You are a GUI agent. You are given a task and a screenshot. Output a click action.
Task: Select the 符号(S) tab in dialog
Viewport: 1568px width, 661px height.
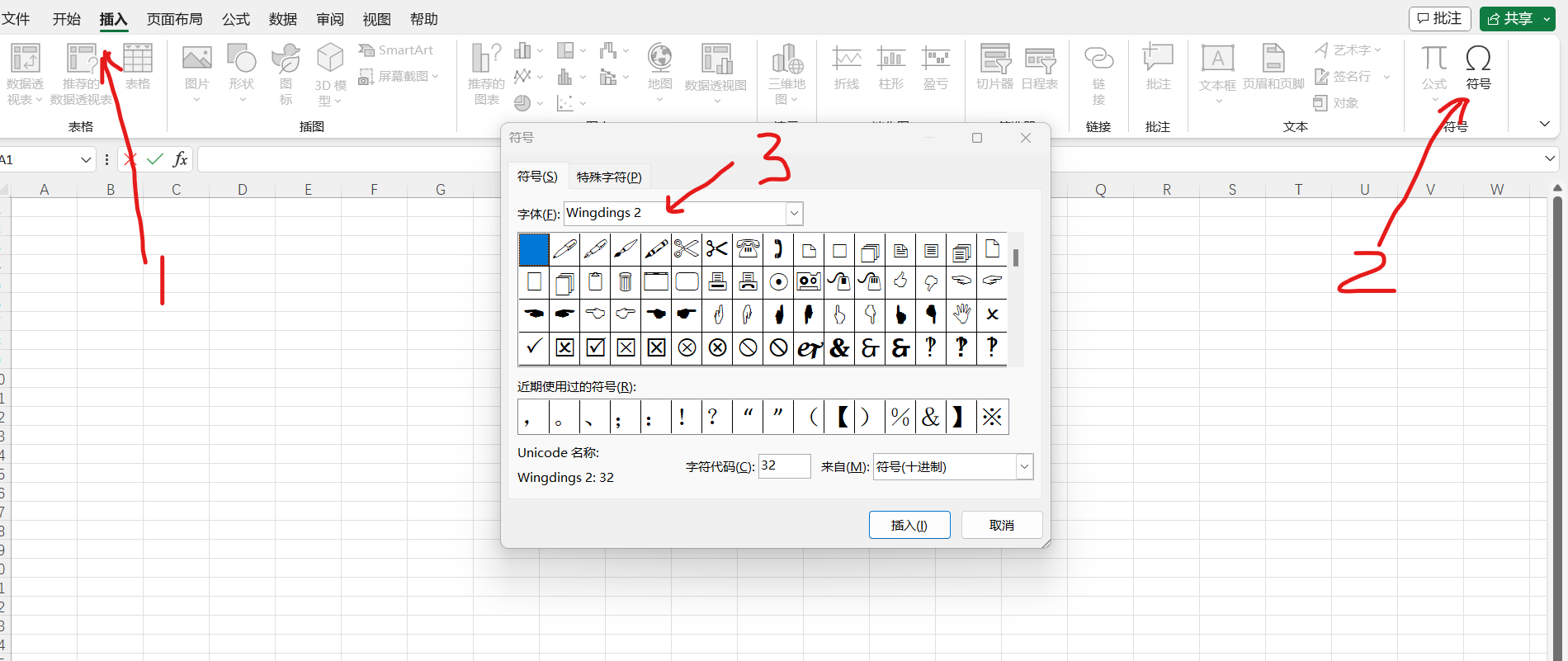point(537,176)
